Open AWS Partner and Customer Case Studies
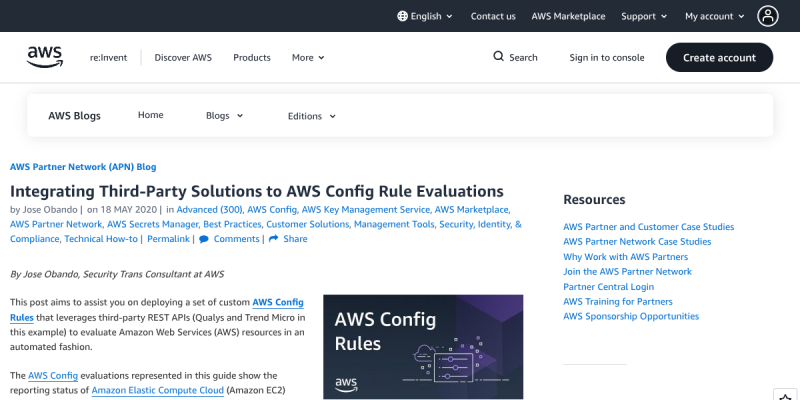This screenshot has width=800, height=400. [648, 227]
